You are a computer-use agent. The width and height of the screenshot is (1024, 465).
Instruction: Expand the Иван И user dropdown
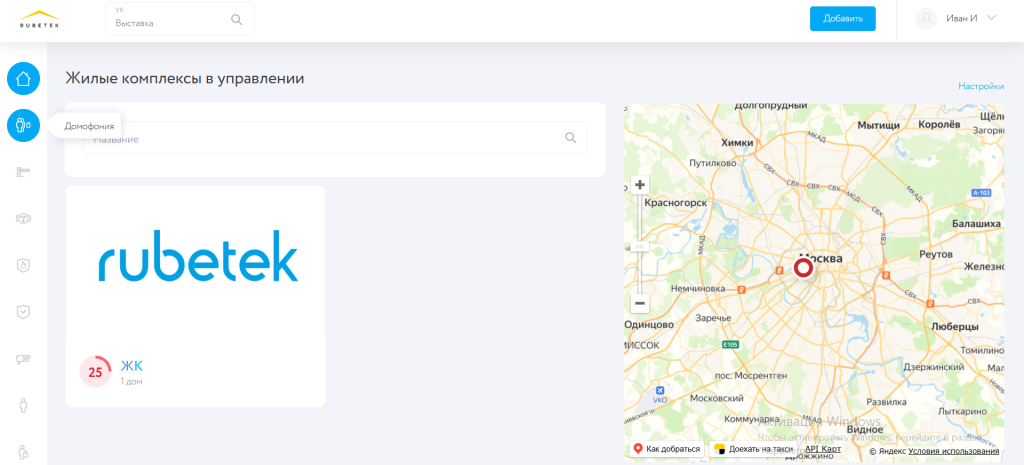point(991,19)
